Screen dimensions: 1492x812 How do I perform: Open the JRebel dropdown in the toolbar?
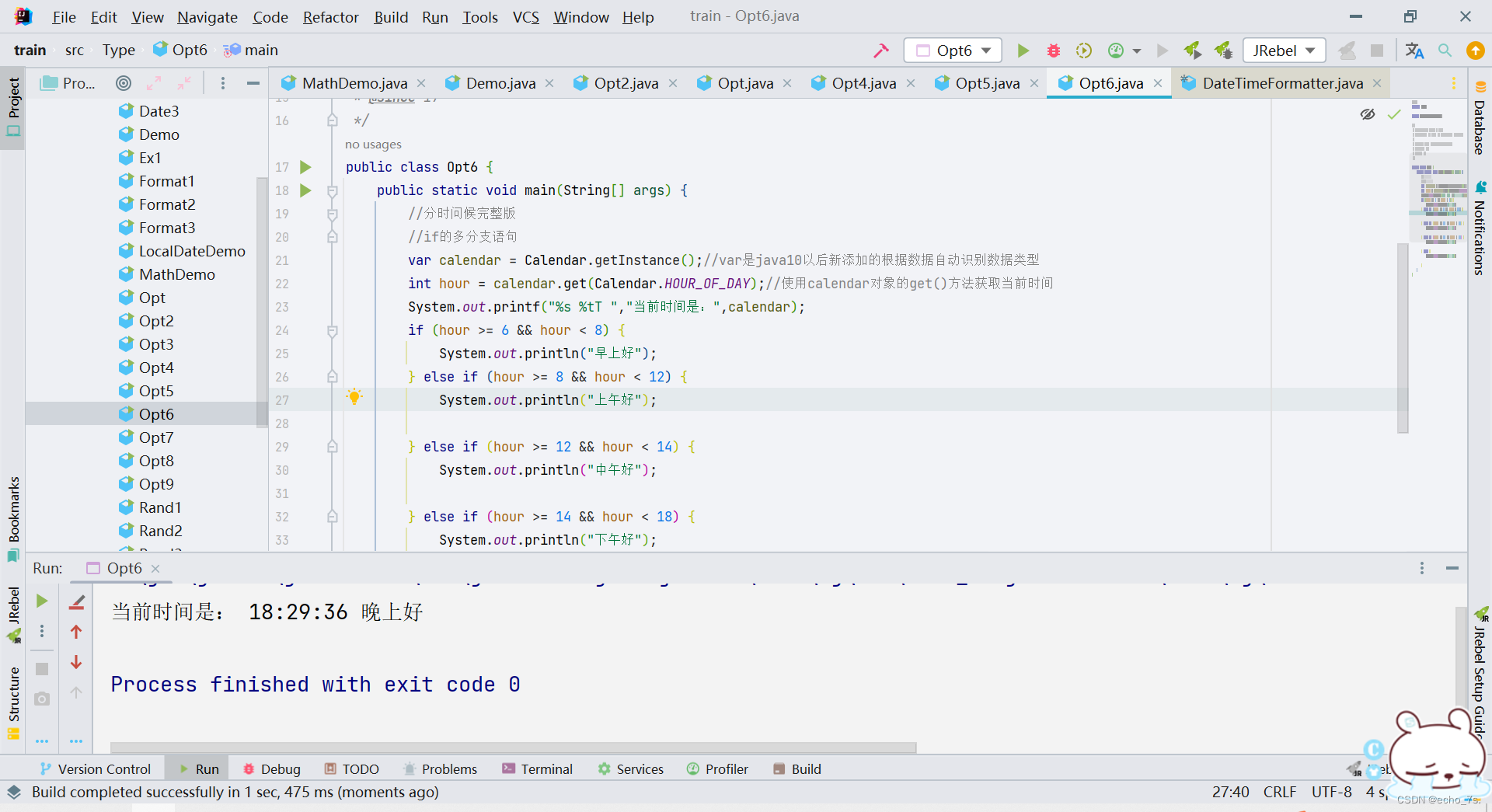pos(1283,50)
